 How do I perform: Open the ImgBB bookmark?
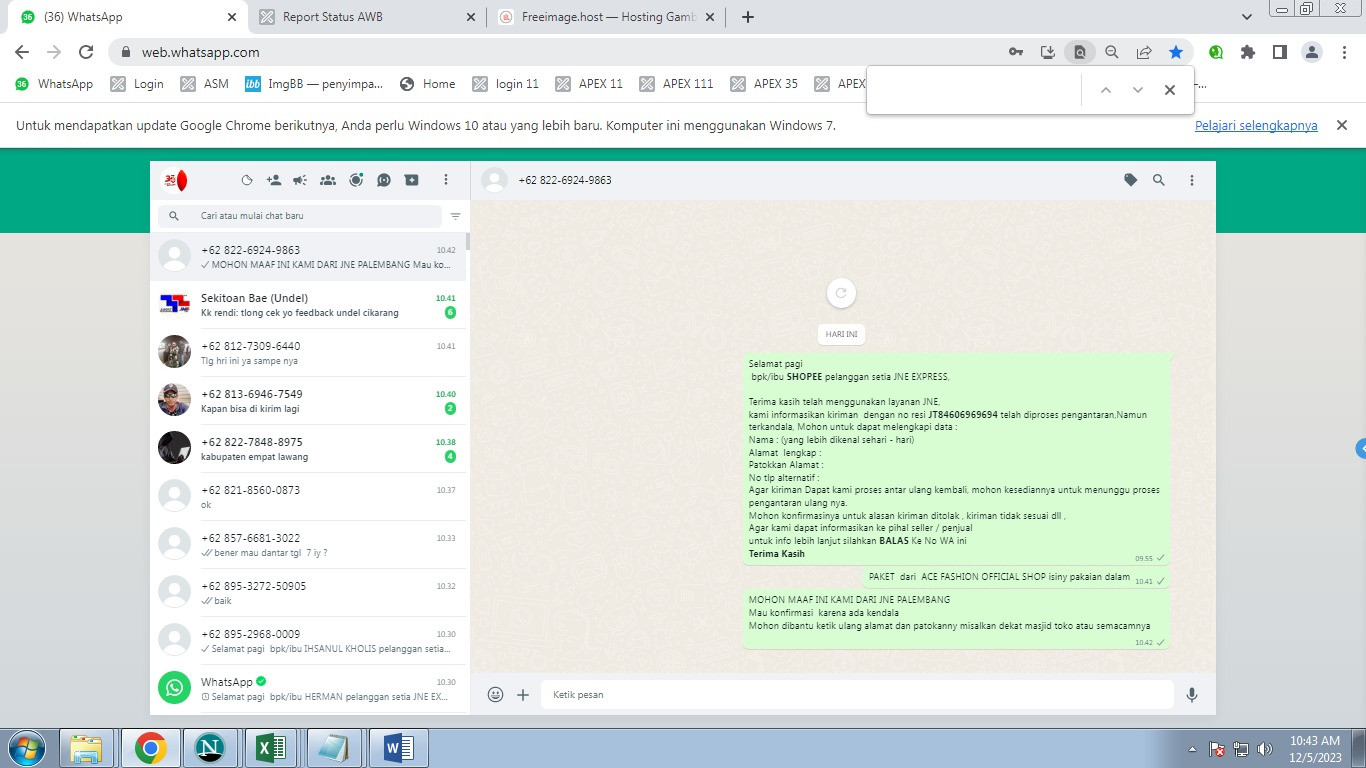(x=314, y=84)
